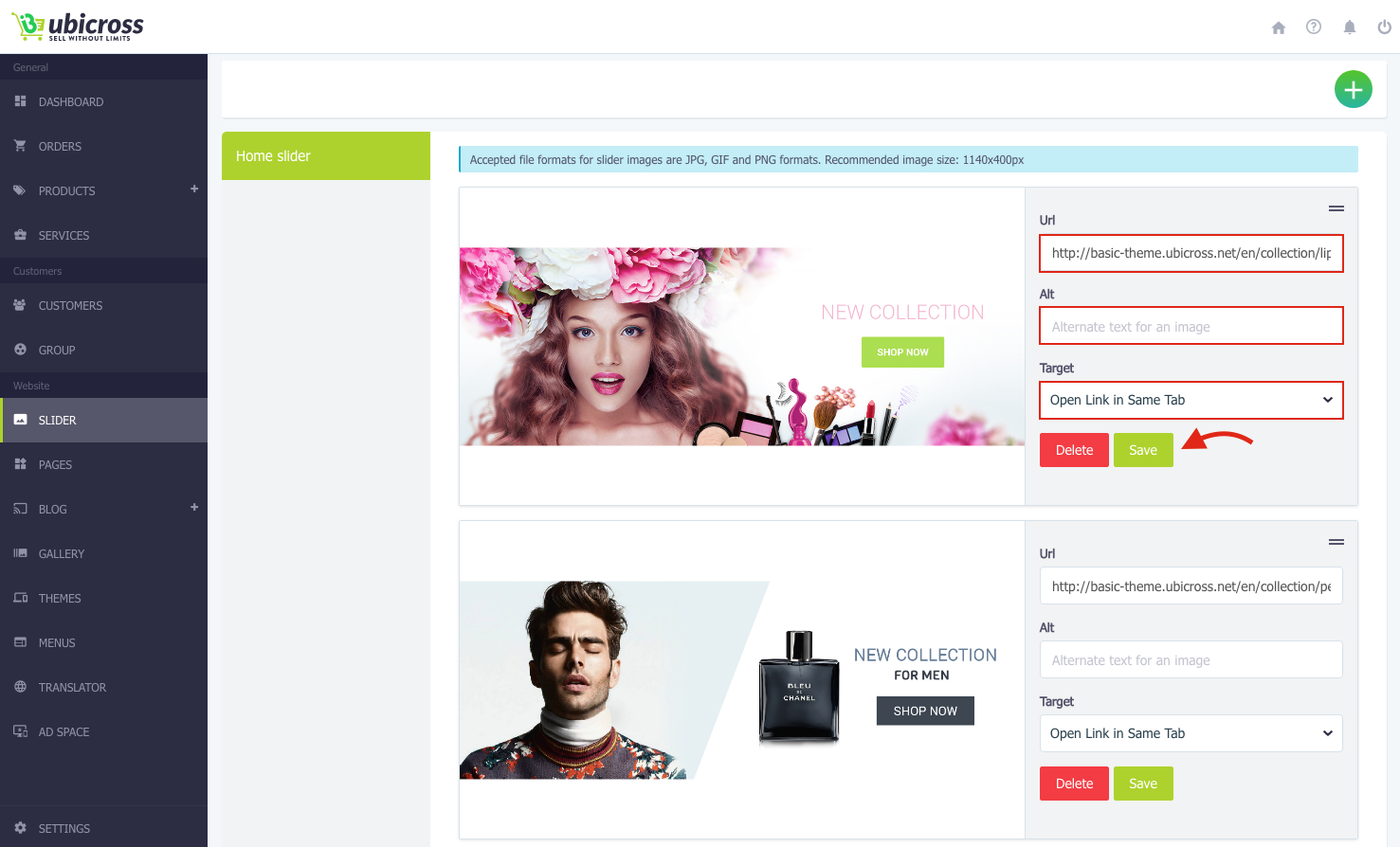Image resolution: width=1400 pixels, height=847 pixels.
Task: Open Target dropdown for first slide
Action: point(1191,400)
